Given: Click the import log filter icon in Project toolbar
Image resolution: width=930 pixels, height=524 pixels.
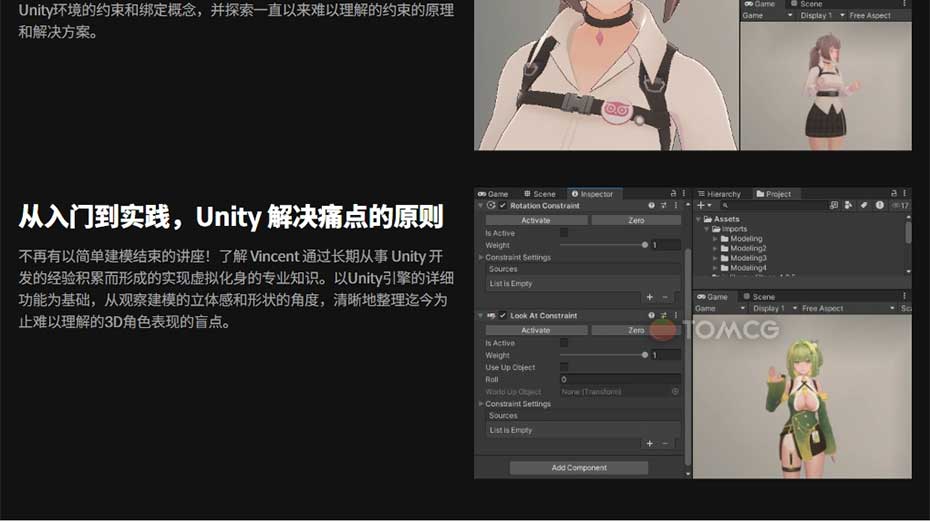Looking at the screenshot, I should 880,205.
